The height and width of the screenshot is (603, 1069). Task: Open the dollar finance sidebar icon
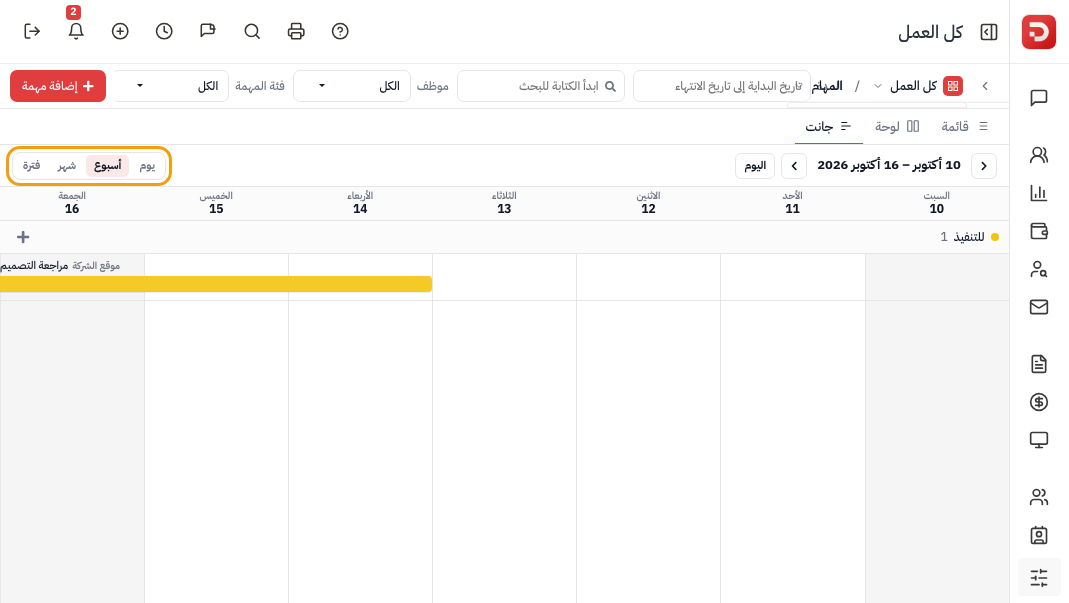coord(1039,402)
